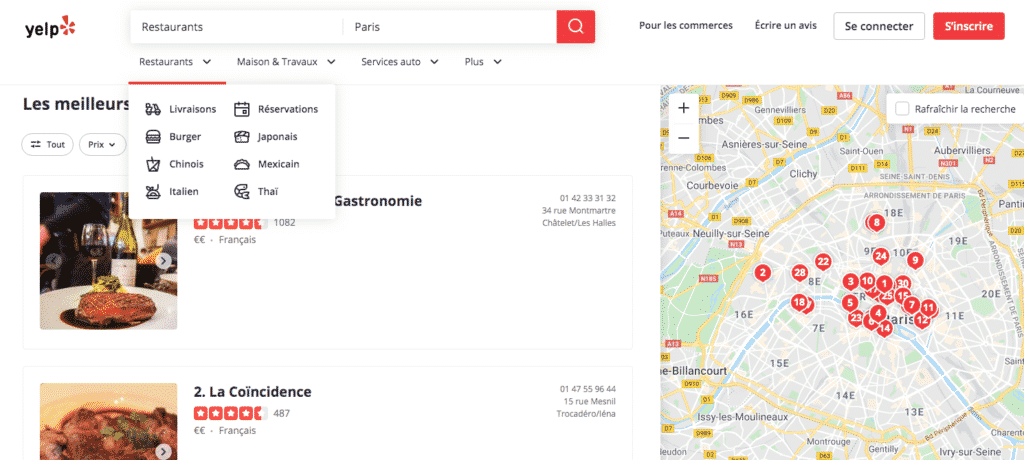Click address 34 rue Montmartre
Image resolution: width=1024 pixels, height=460 pixels.
coord(579,210)
